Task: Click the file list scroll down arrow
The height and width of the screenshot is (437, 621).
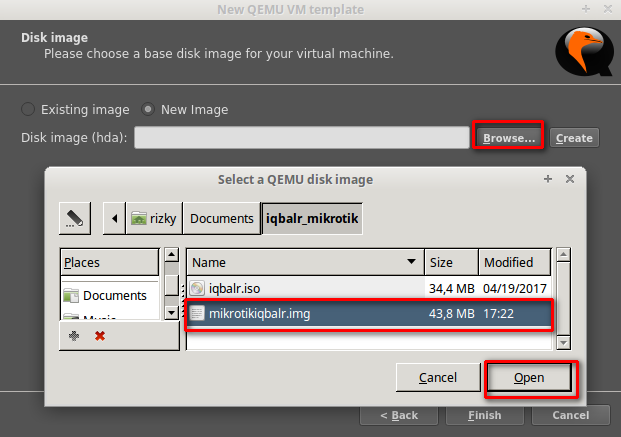Action: 564,343
